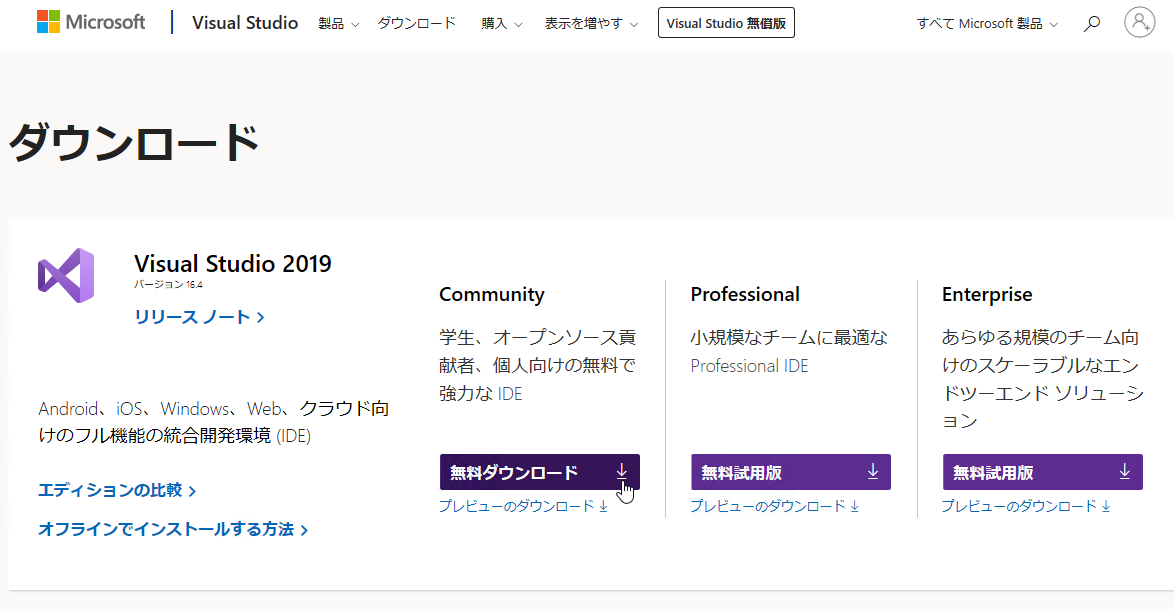This screenshot has height=609, width=1174.
Task: Open the account sign-in avatar icon
Action: (1139, 22)
